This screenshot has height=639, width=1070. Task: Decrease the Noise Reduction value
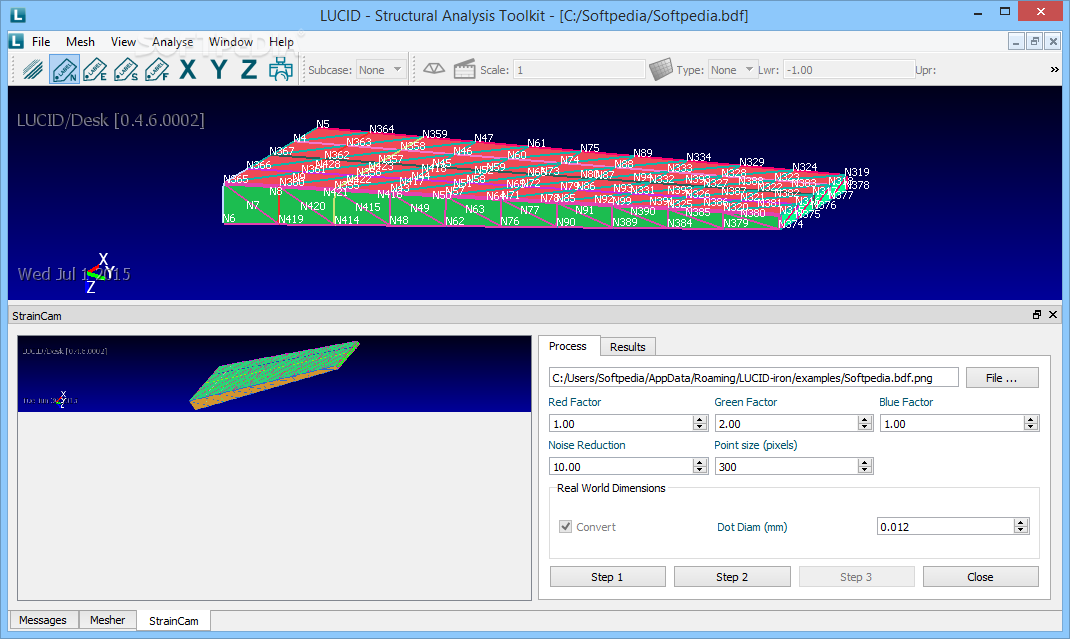point(699,470)
